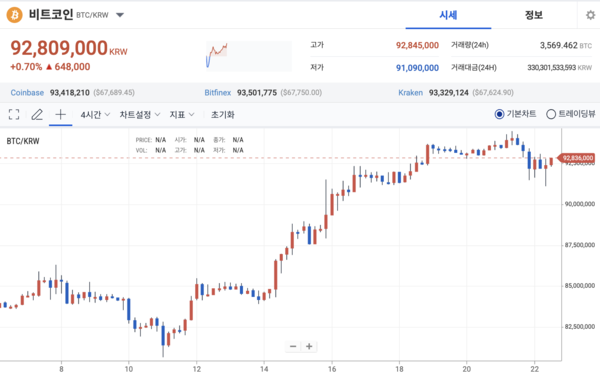Open settings with the gear icon

590,15
